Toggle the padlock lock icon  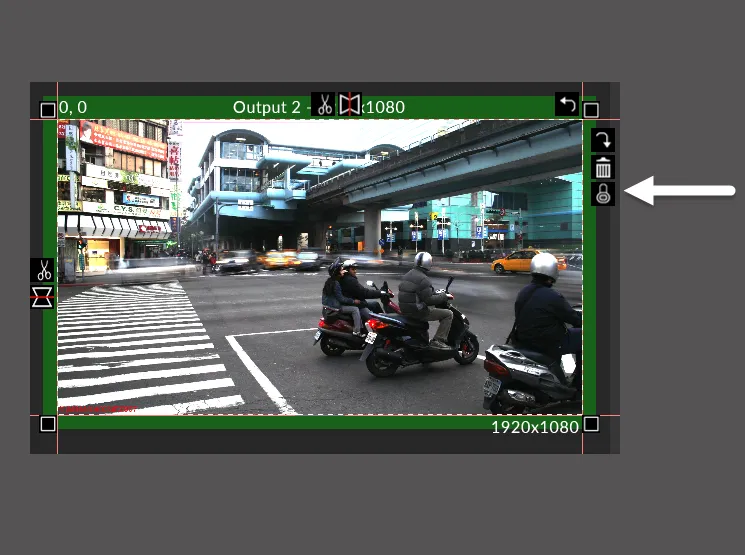[x=603, y=194]
